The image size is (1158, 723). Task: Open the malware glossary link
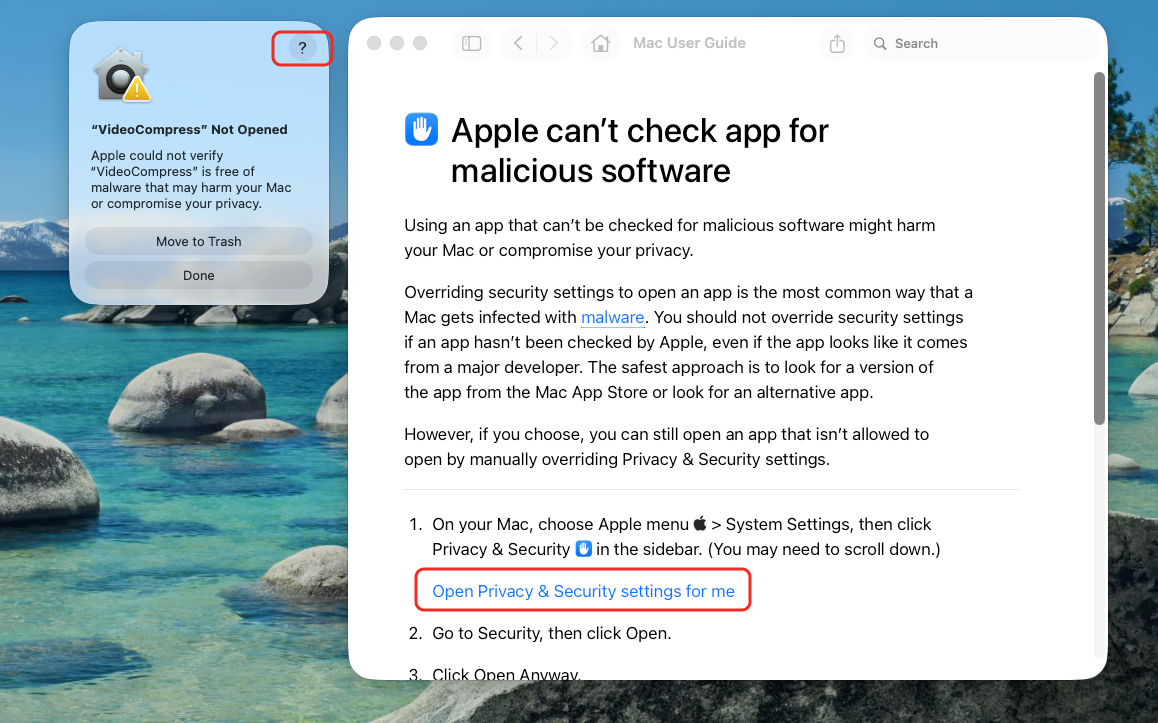point(612,318)
